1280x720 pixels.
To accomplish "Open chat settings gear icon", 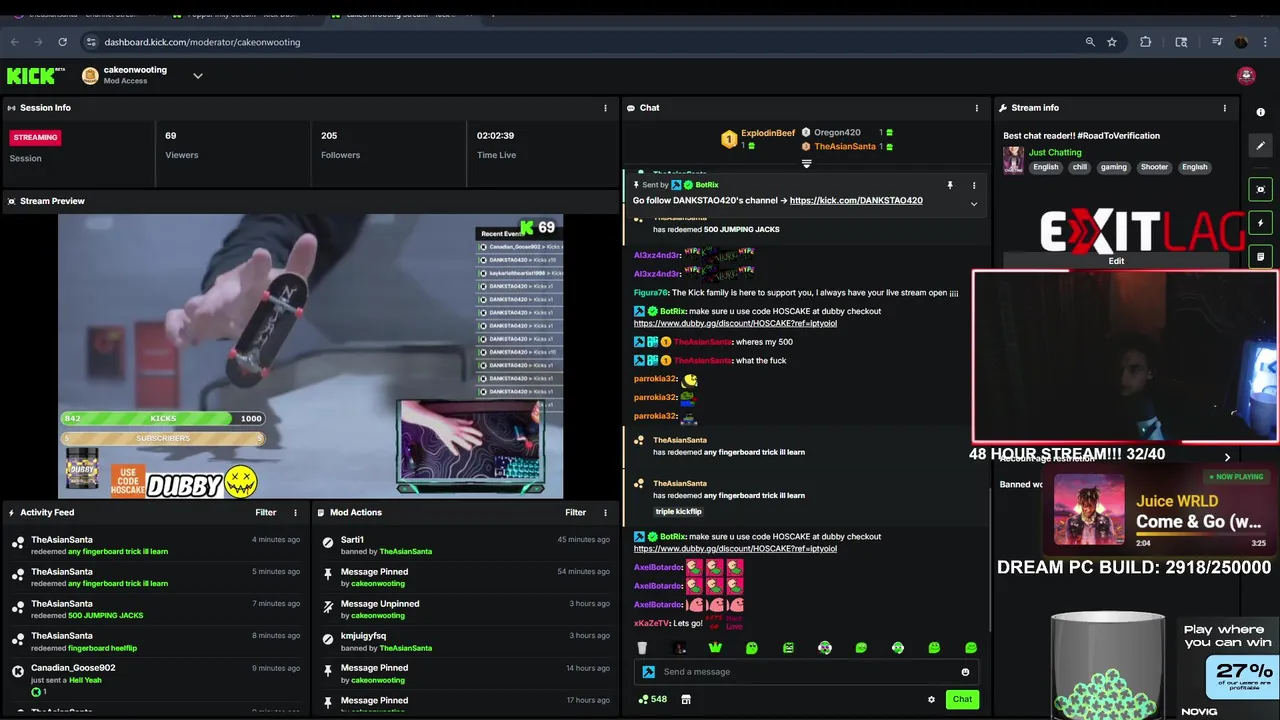I will pyautogui.click(x=931, y=699).
